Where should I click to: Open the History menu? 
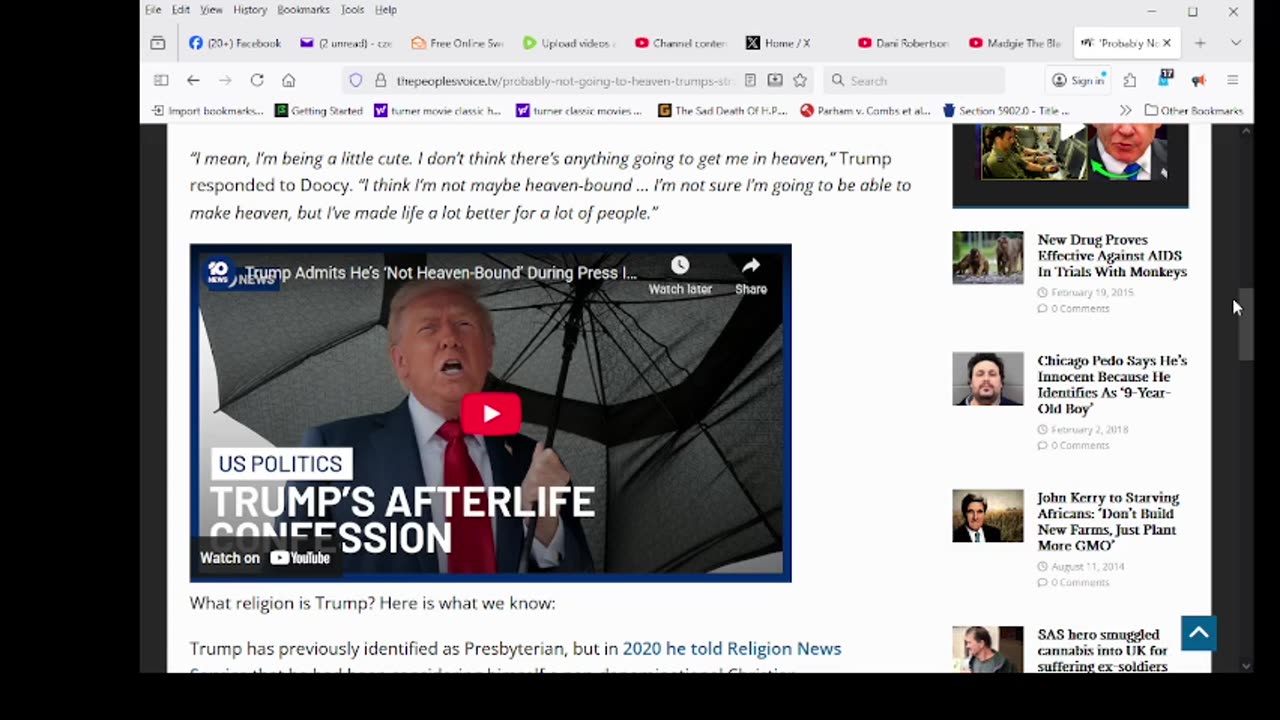[x=250, y=10]
